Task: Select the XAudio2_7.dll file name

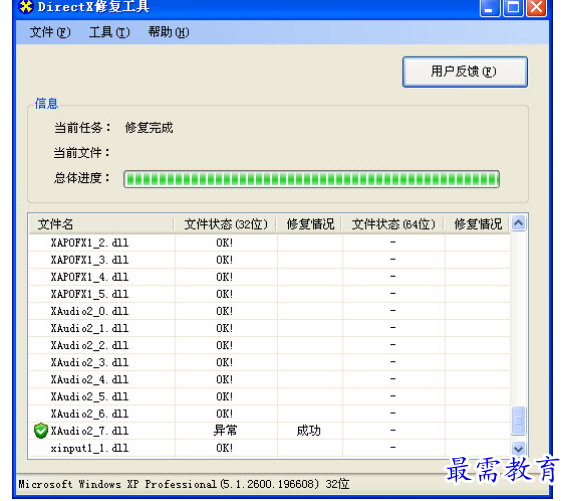Action: (x=89, y=431)
